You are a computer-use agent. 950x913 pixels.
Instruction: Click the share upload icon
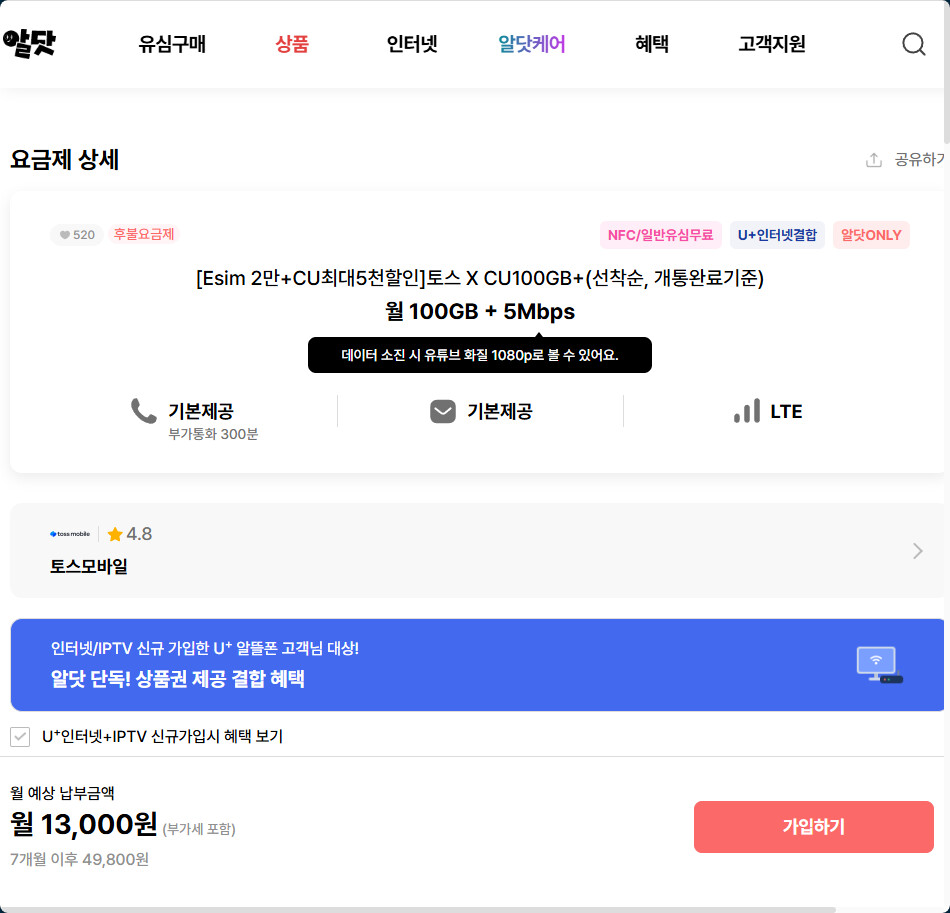click(x=874, y=160)
